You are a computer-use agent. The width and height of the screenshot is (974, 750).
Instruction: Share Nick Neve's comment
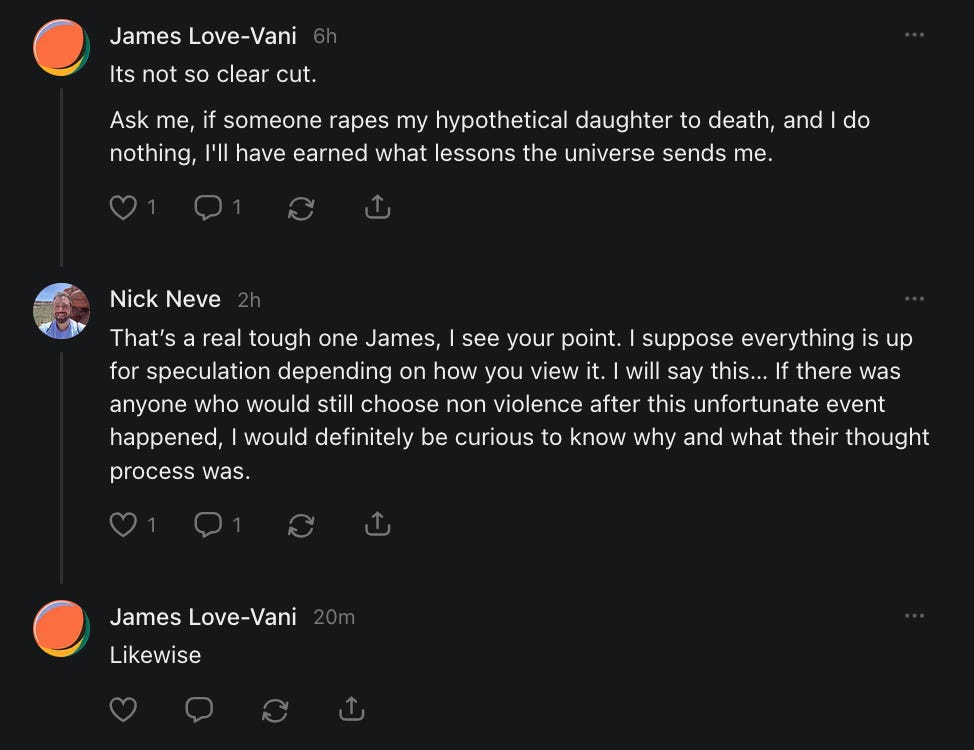click(377, 524)
